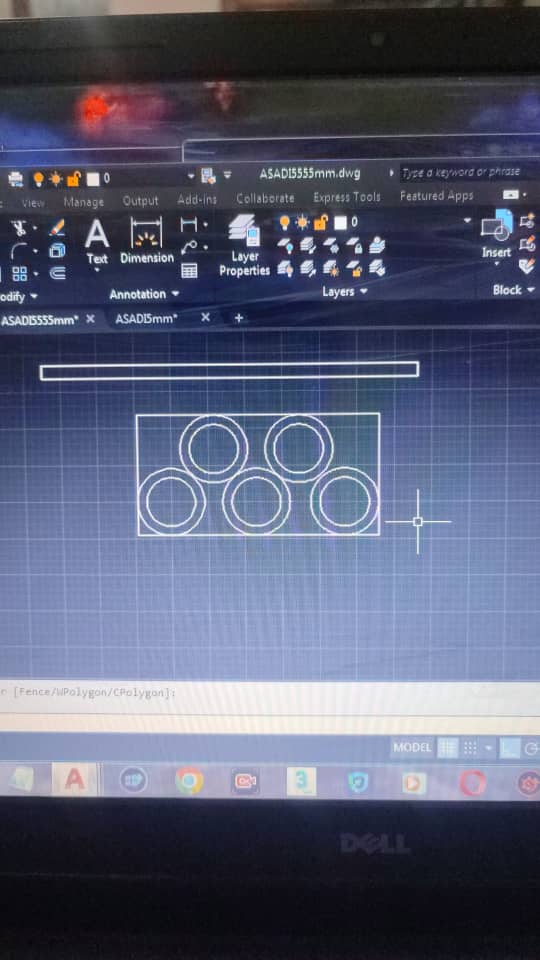Viewport: 540px width, 960px height.
Task: Switch to the ASADI5mm drawing tab
Action: coord(146,318)
